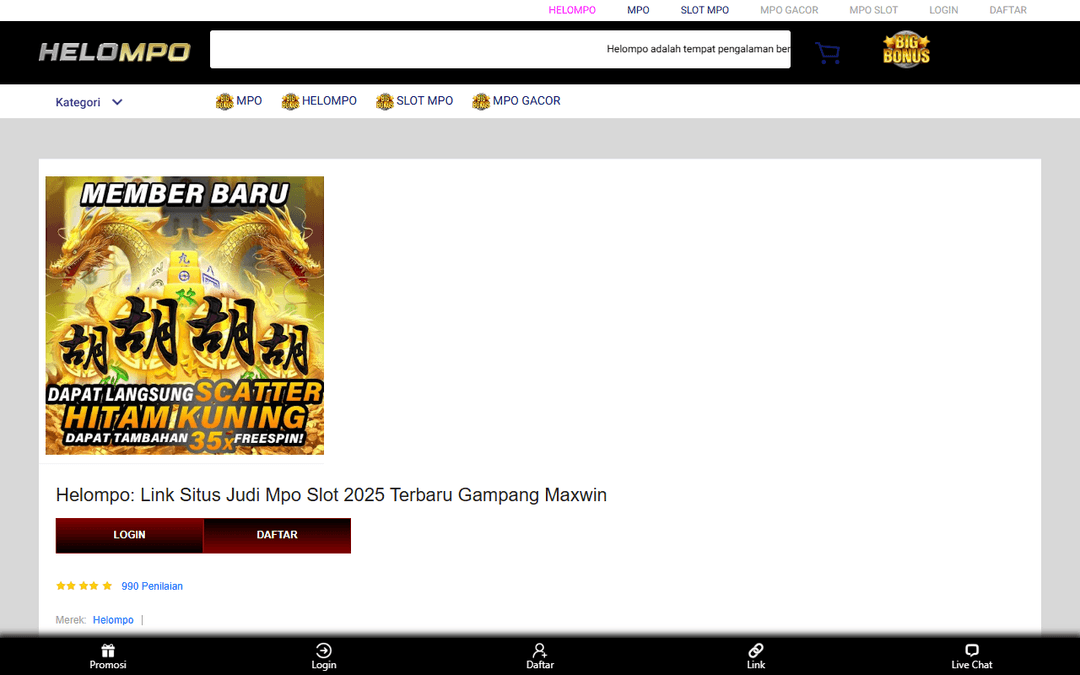Select SLOT MPO text in the category bar
The width and height of the screenshot is (1080, 675).
[424, 101]
